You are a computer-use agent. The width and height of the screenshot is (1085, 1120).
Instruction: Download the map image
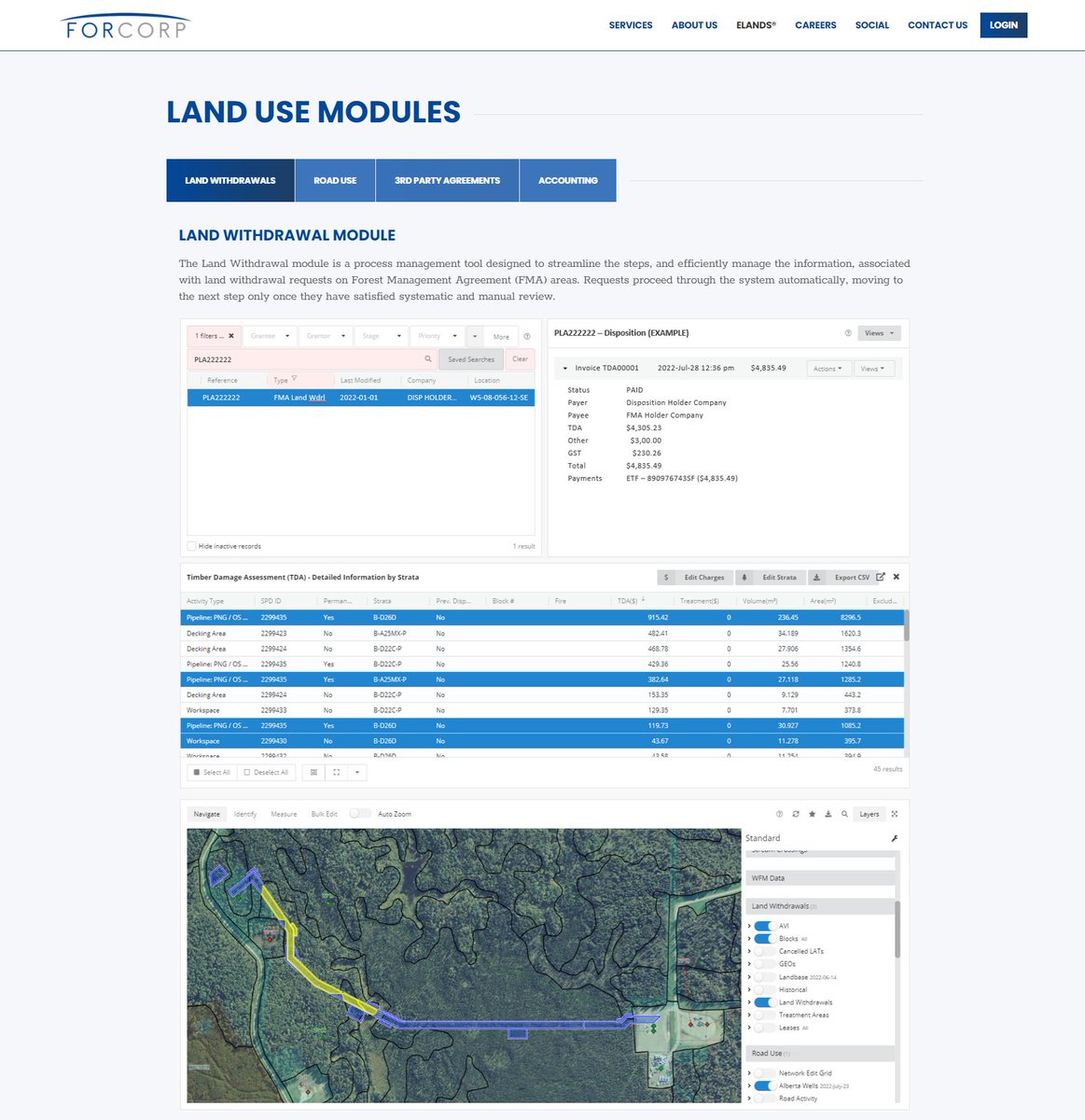pos(828,814)
